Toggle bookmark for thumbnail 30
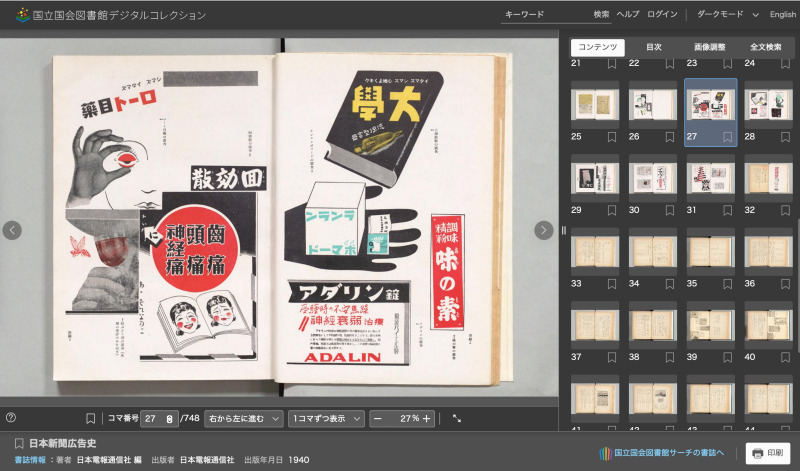800x471 pixels. 670,210
